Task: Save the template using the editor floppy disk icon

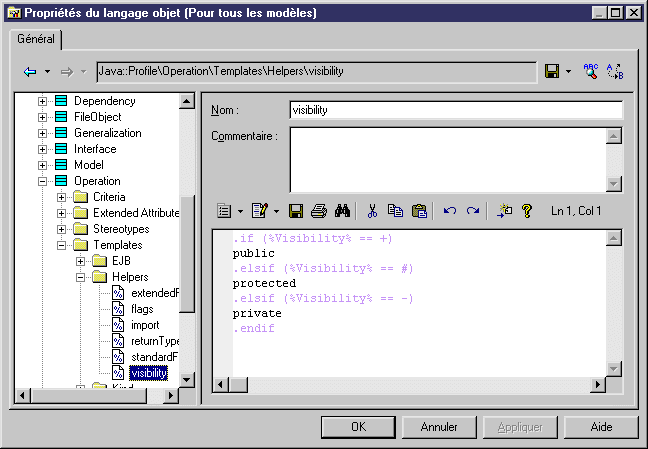Action: 295,211
